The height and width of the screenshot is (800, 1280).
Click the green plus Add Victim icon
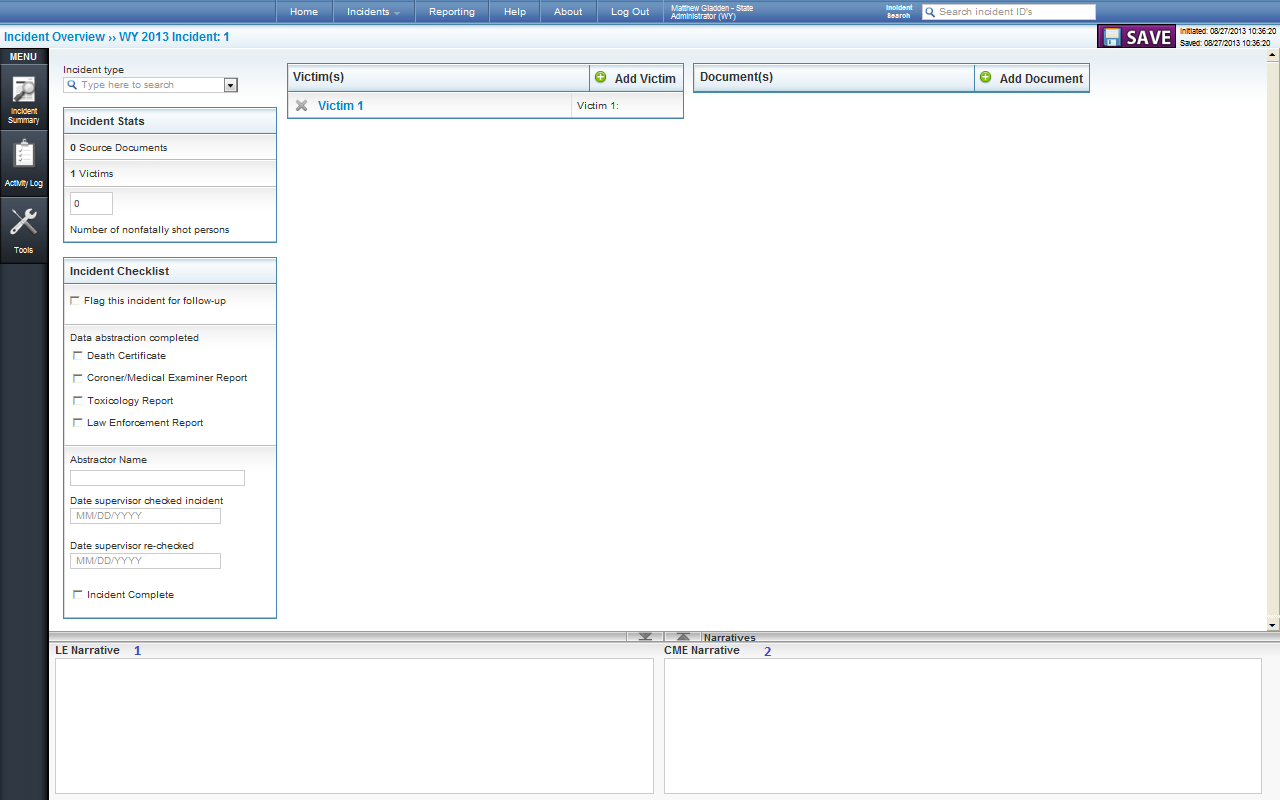point(600,77)
